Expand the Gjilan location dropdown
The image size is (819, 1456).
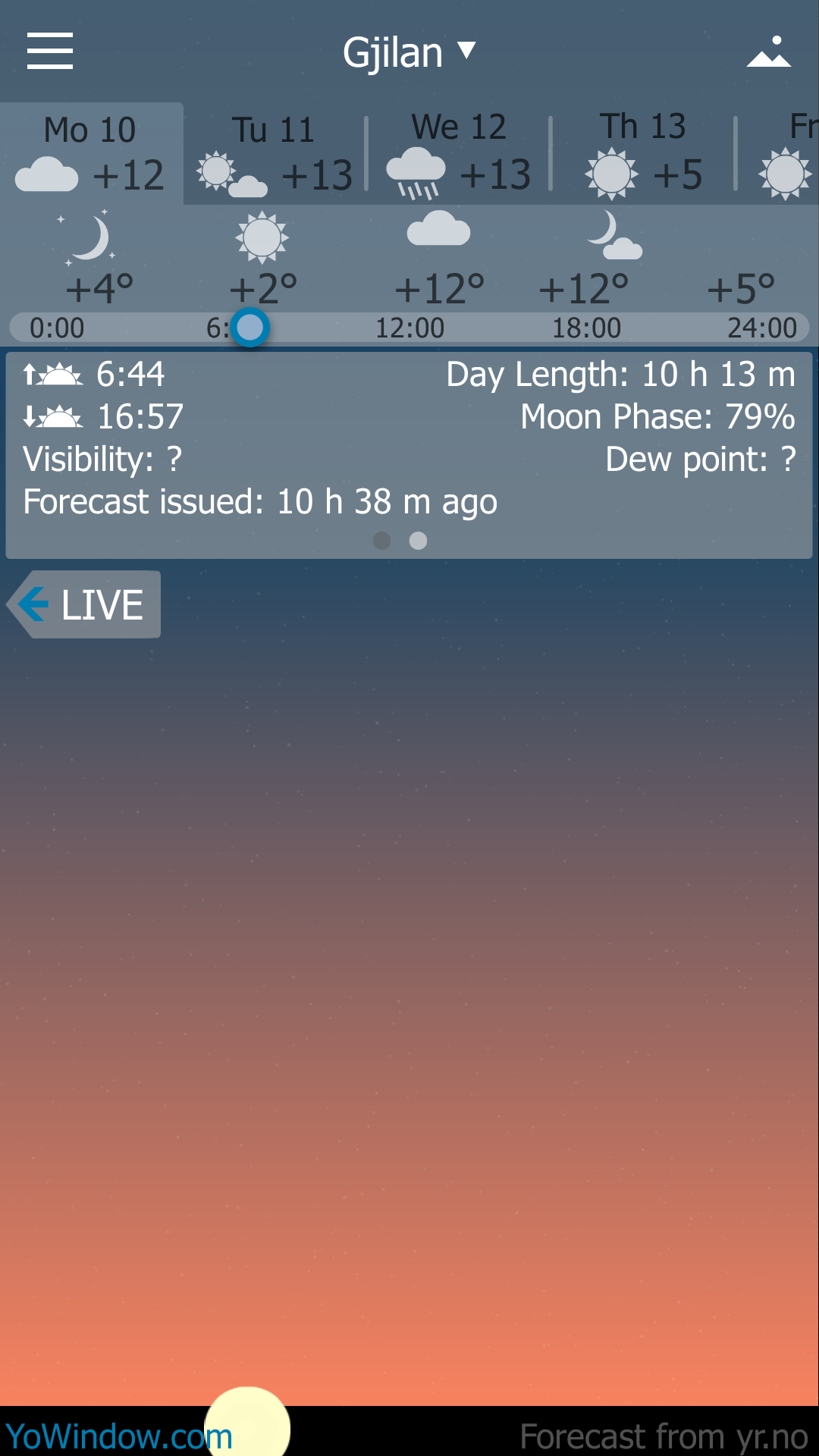click(x=409, y=52)
